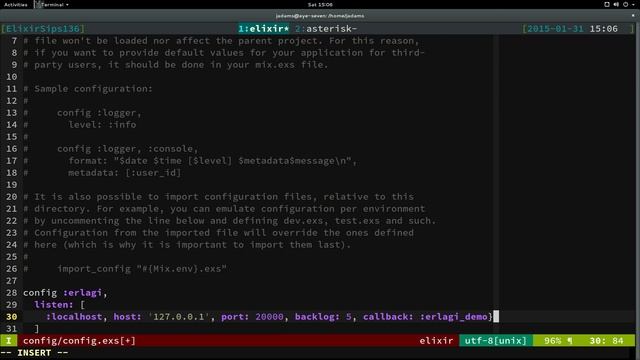
Task: Click the -- INSERT -- mode message
Action: [x=34, y=353]
